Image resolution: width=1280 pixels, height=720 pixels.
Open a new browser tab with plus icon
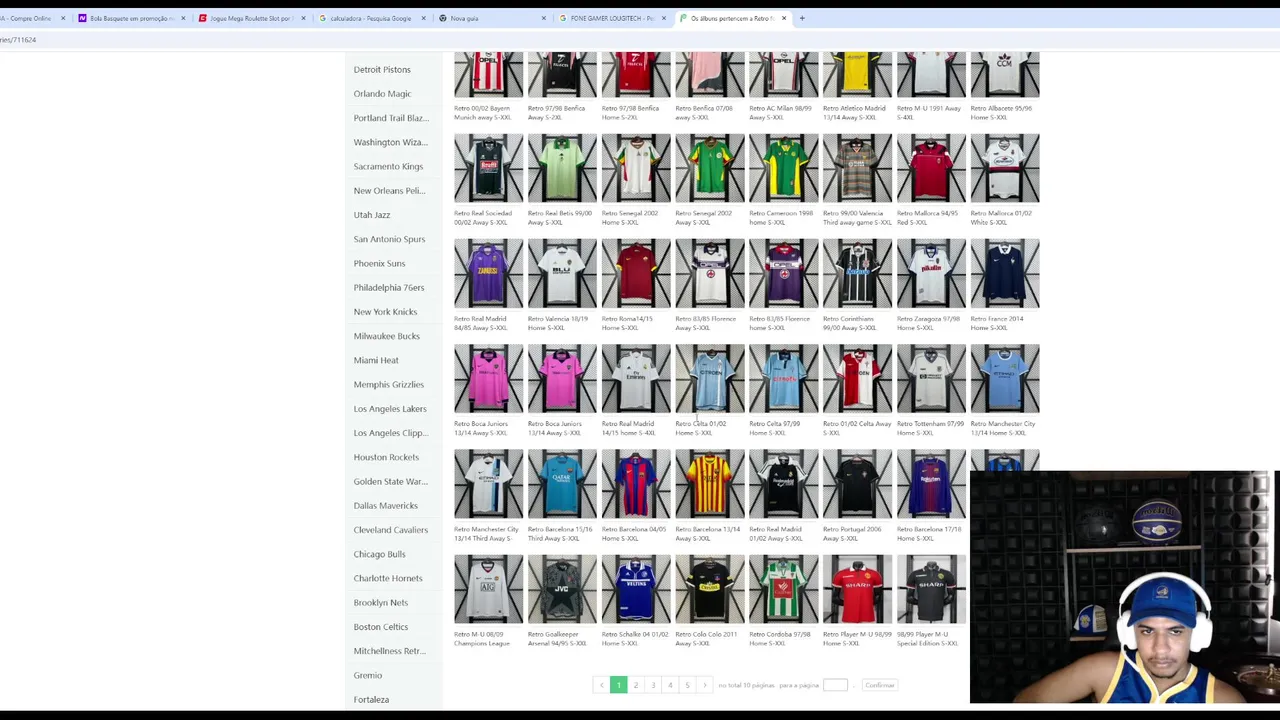pos(802,18)
